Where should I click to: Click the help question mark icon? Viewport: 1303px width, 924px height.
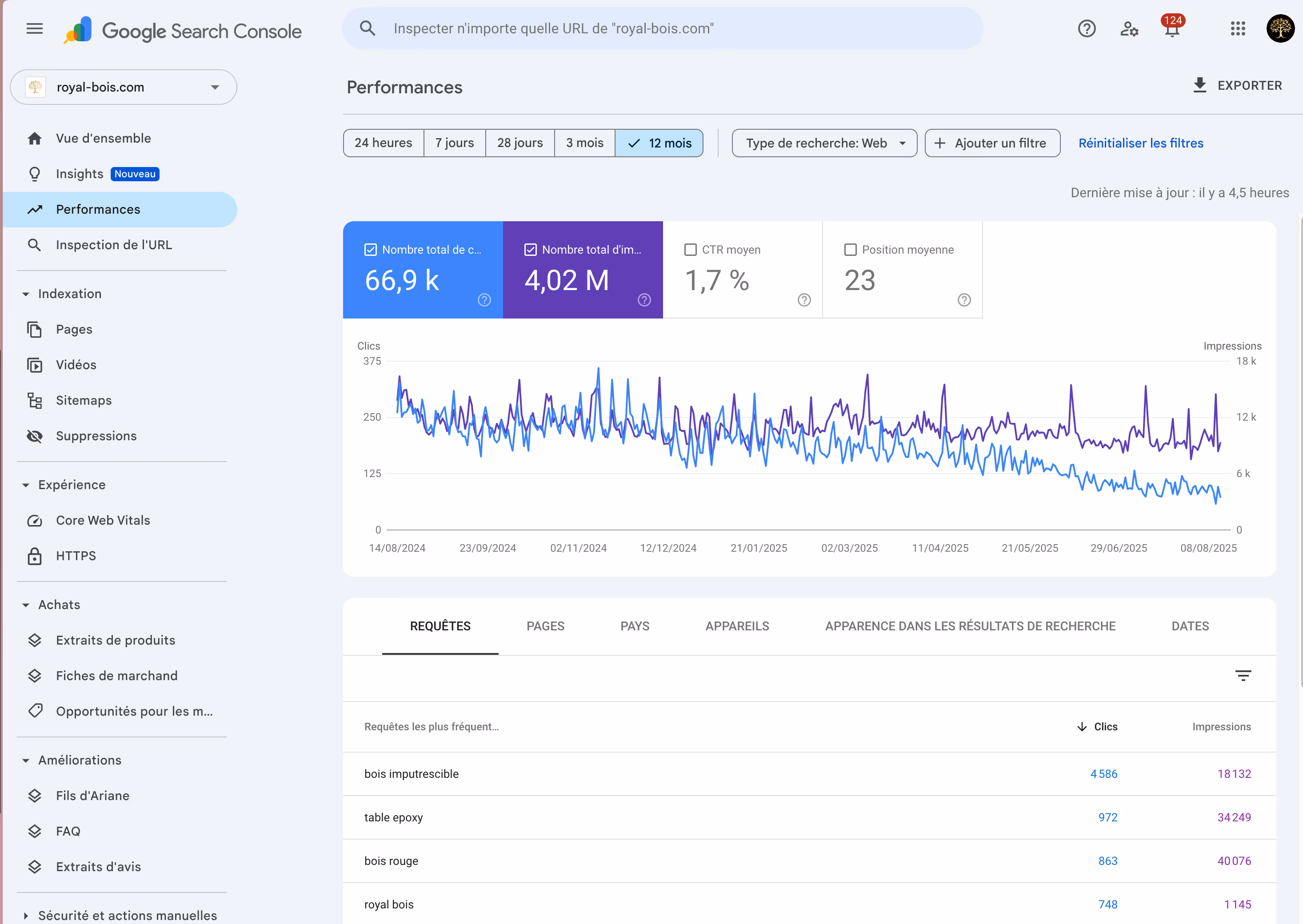[1086, 28]
